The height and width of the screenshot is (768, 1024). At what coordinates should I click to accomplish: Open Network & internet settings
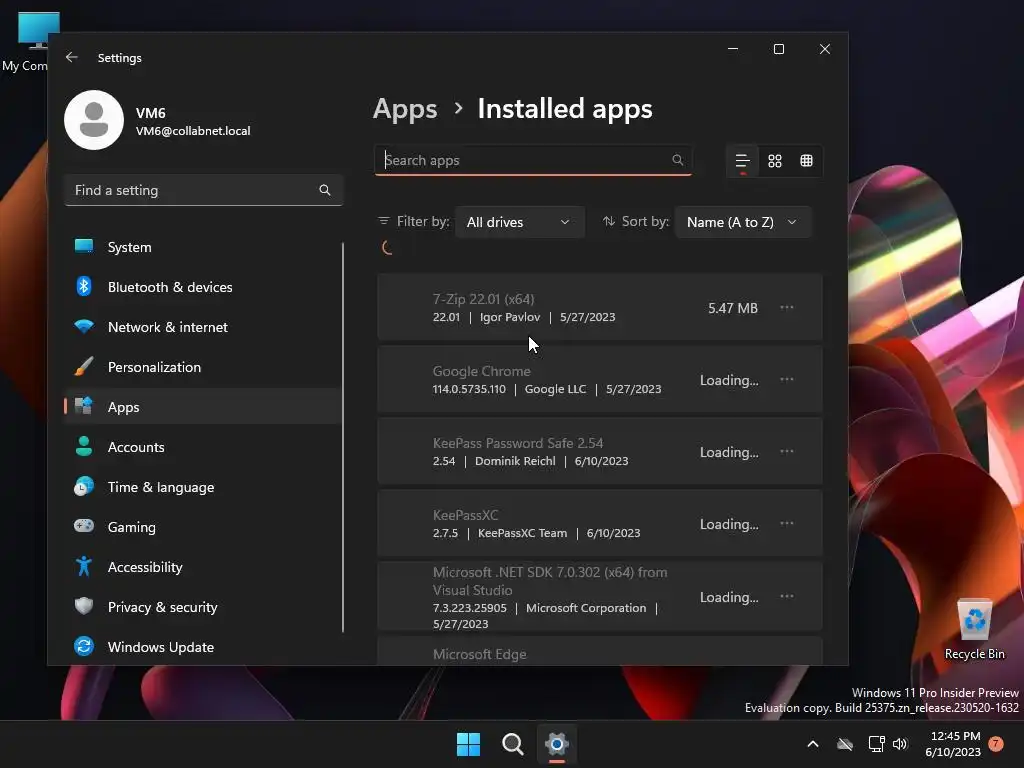click(x=202, y=327)
